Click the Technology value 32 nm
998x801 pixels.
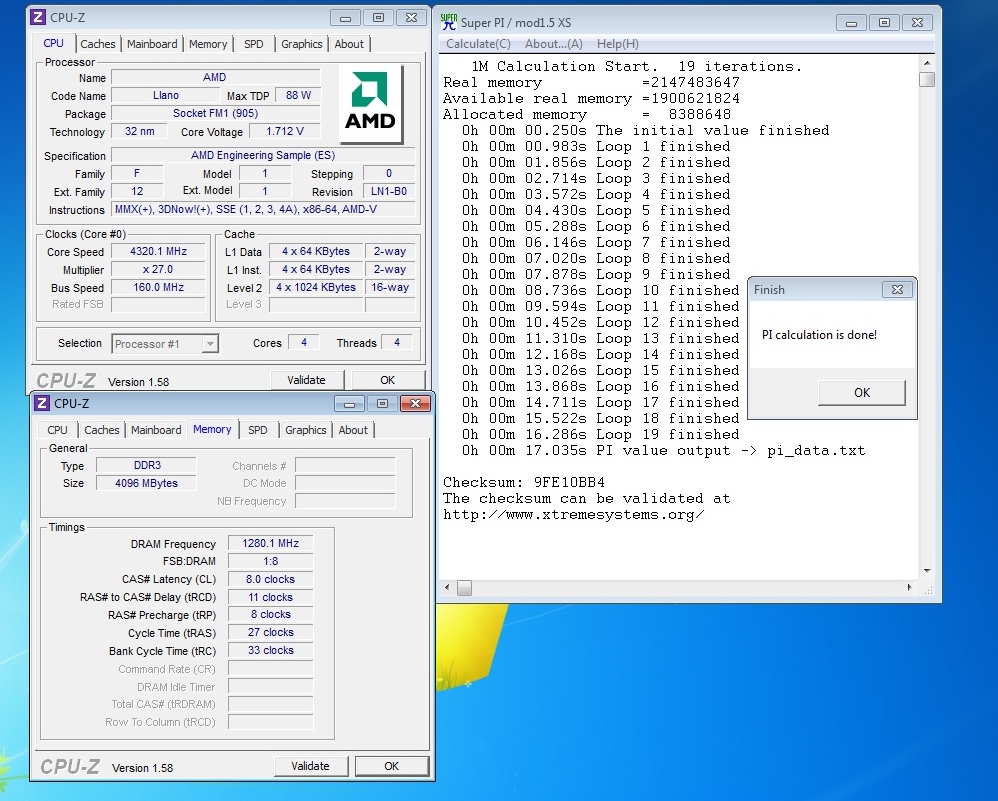(x=139, y=131)
